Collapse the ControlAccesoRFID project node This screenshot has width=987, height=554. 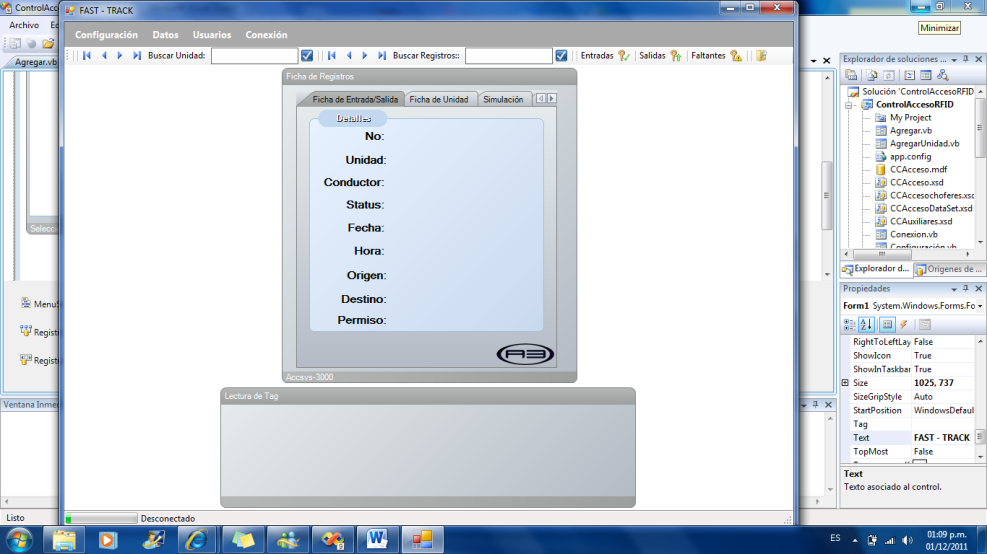(x=849, y=104)
